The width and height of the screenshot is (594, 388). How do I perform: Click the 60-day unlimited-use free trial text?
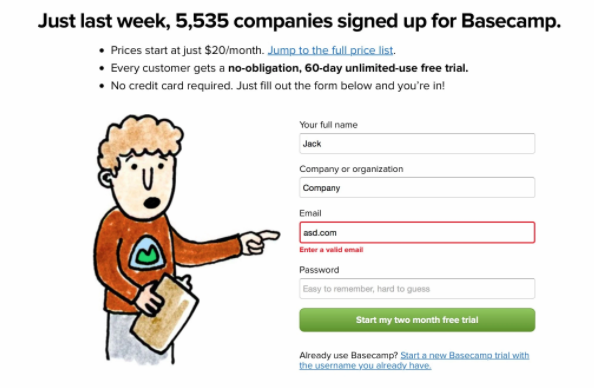point(348,68)
